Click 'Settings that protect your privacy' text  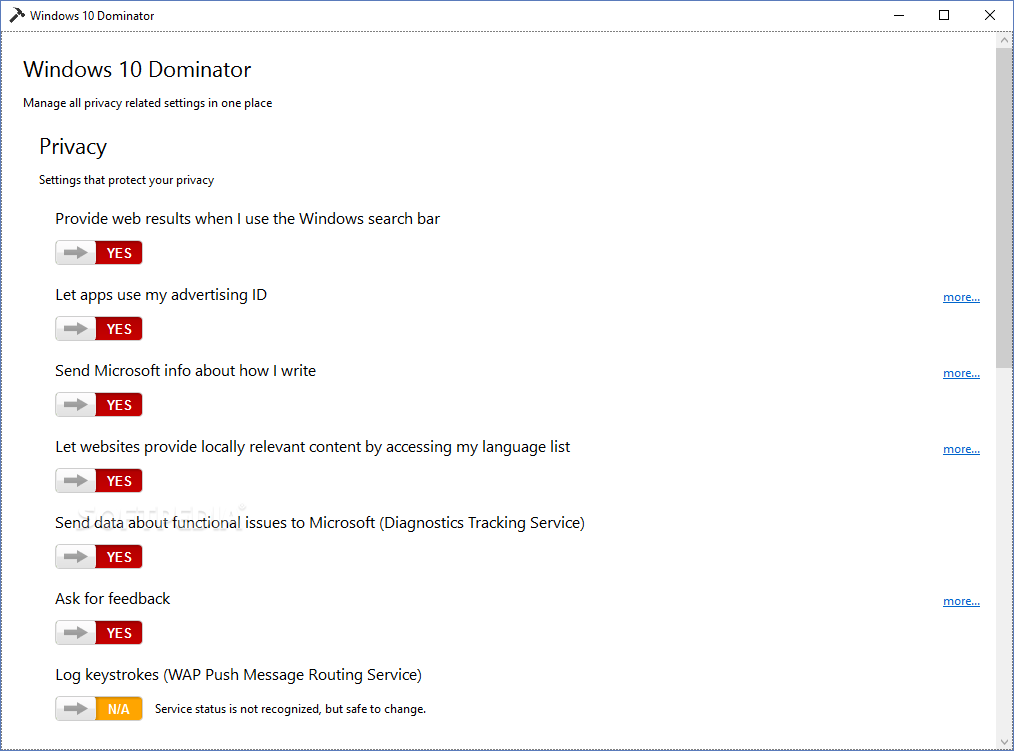pyautogui.click(x=126, y=180)
